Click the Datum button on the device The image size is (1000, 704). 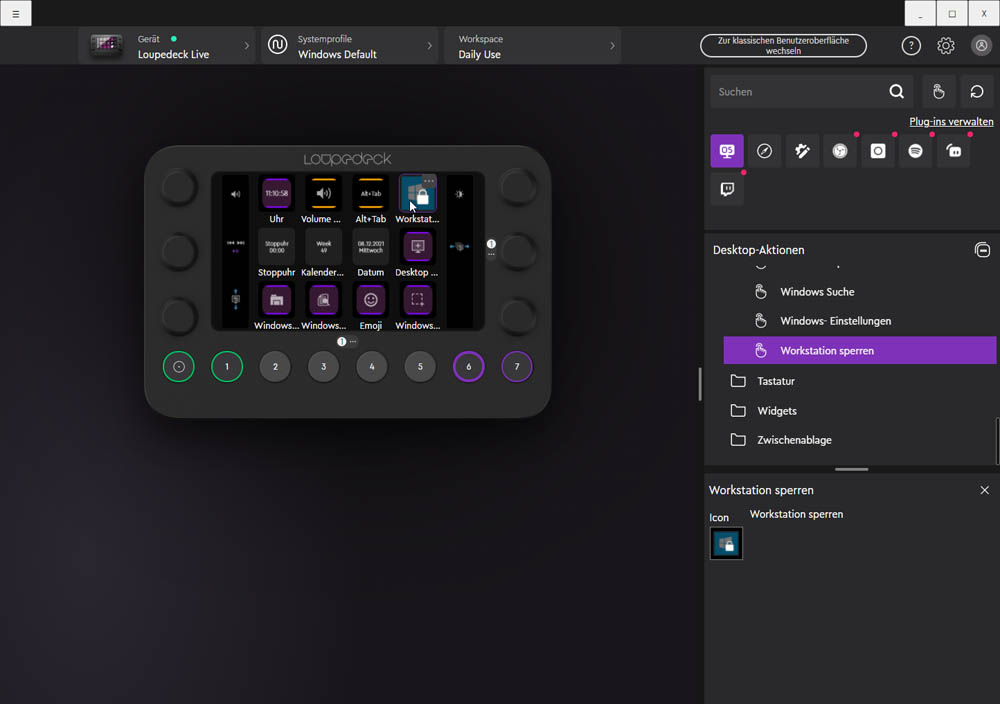371,247
